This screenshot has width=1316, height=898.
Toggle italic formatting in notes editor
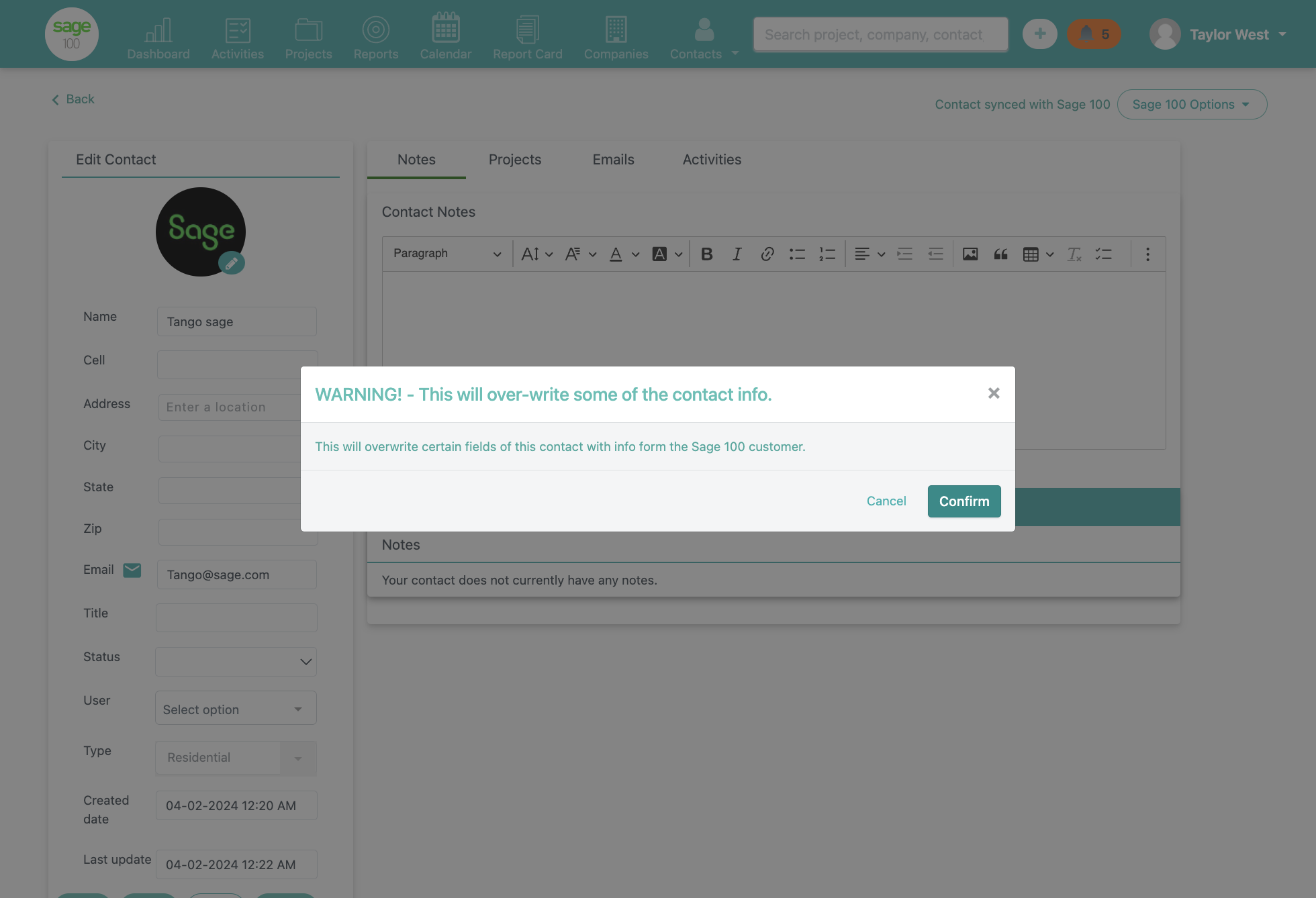click(737, 254)
